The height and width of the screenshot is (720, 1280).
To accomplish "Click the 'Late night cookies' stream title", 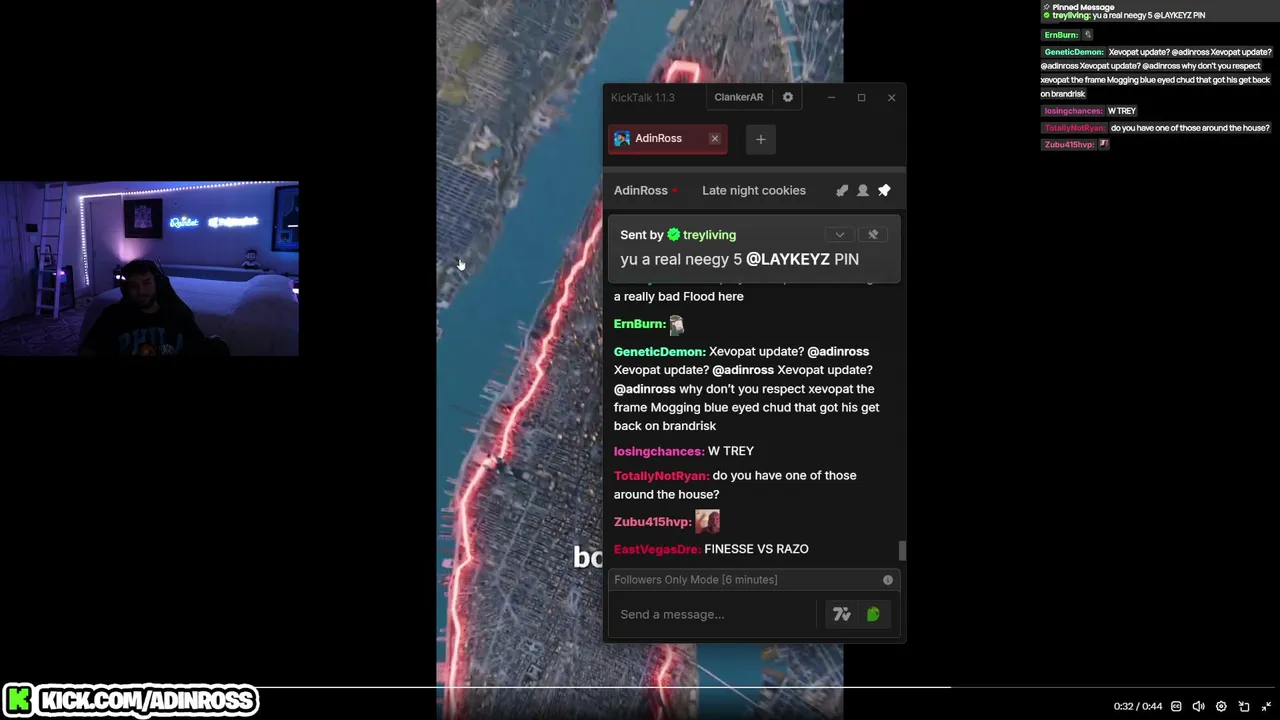I will pyautogui.click(x=754, y=190).
